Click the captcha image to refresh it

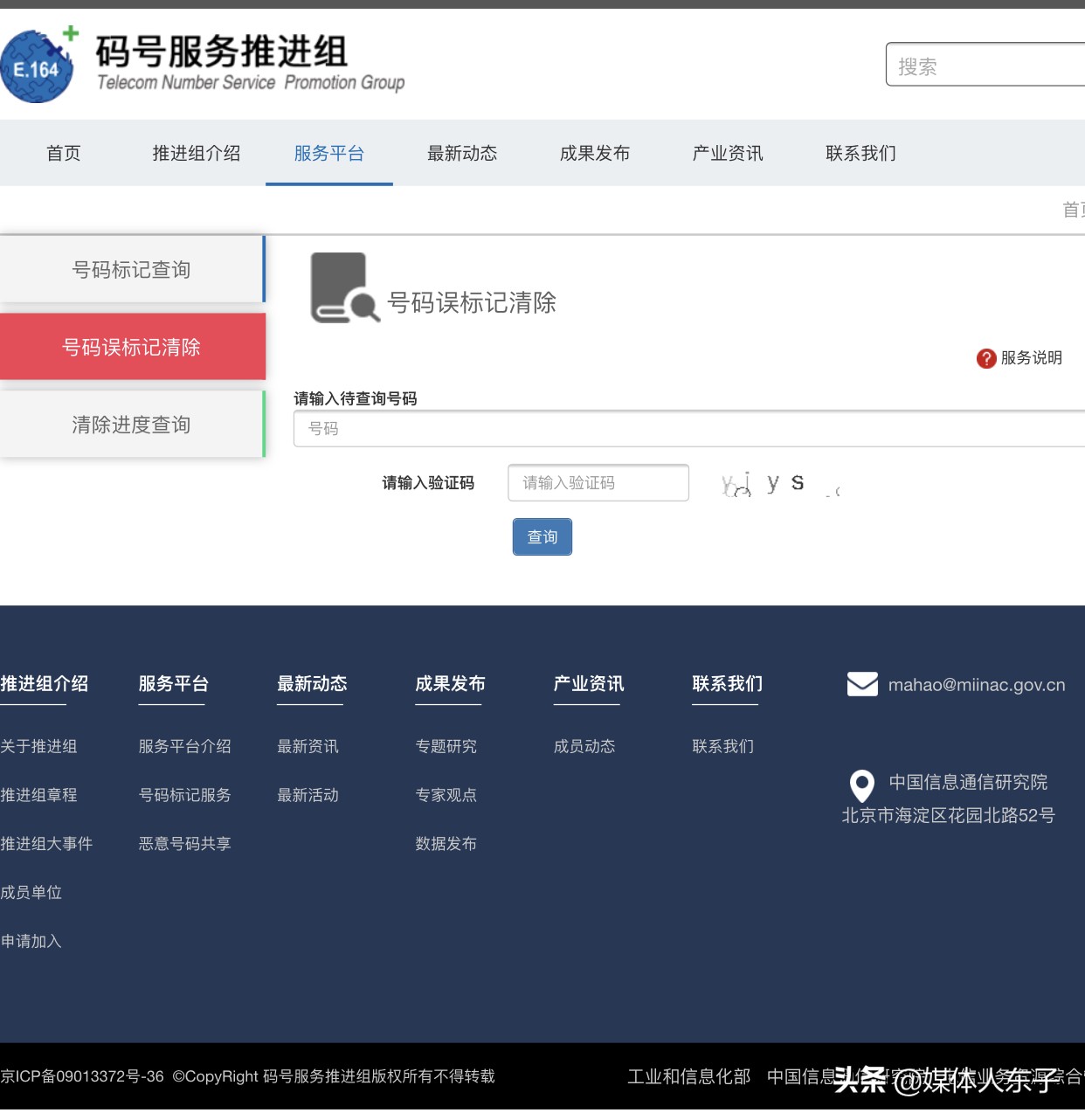tap(777, 483)
